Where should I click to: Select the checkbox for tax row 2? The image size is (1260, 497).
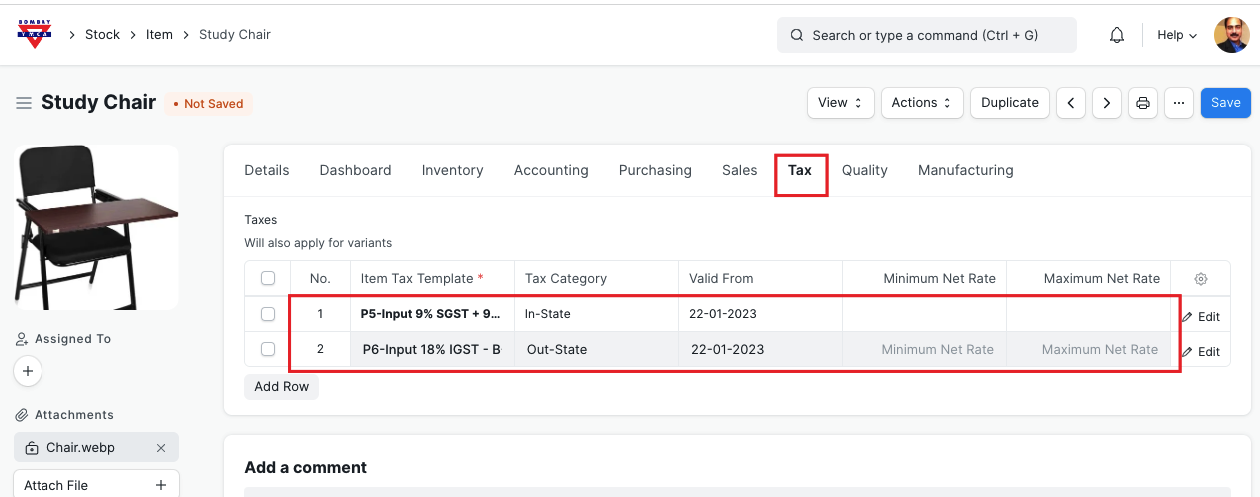coord(268,350)
